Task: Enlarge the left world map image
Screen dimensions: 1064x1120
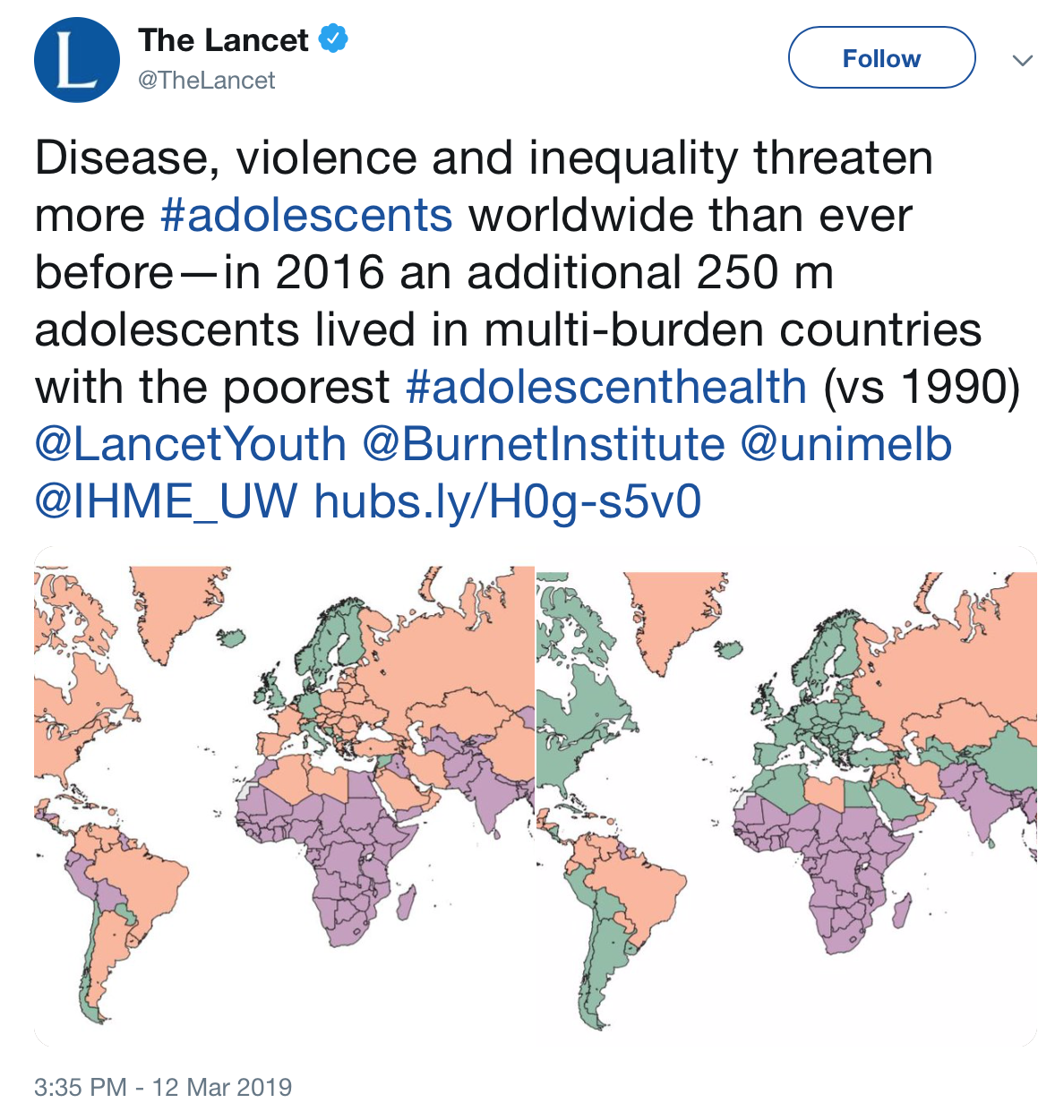Action: click(x=284, y=797)
